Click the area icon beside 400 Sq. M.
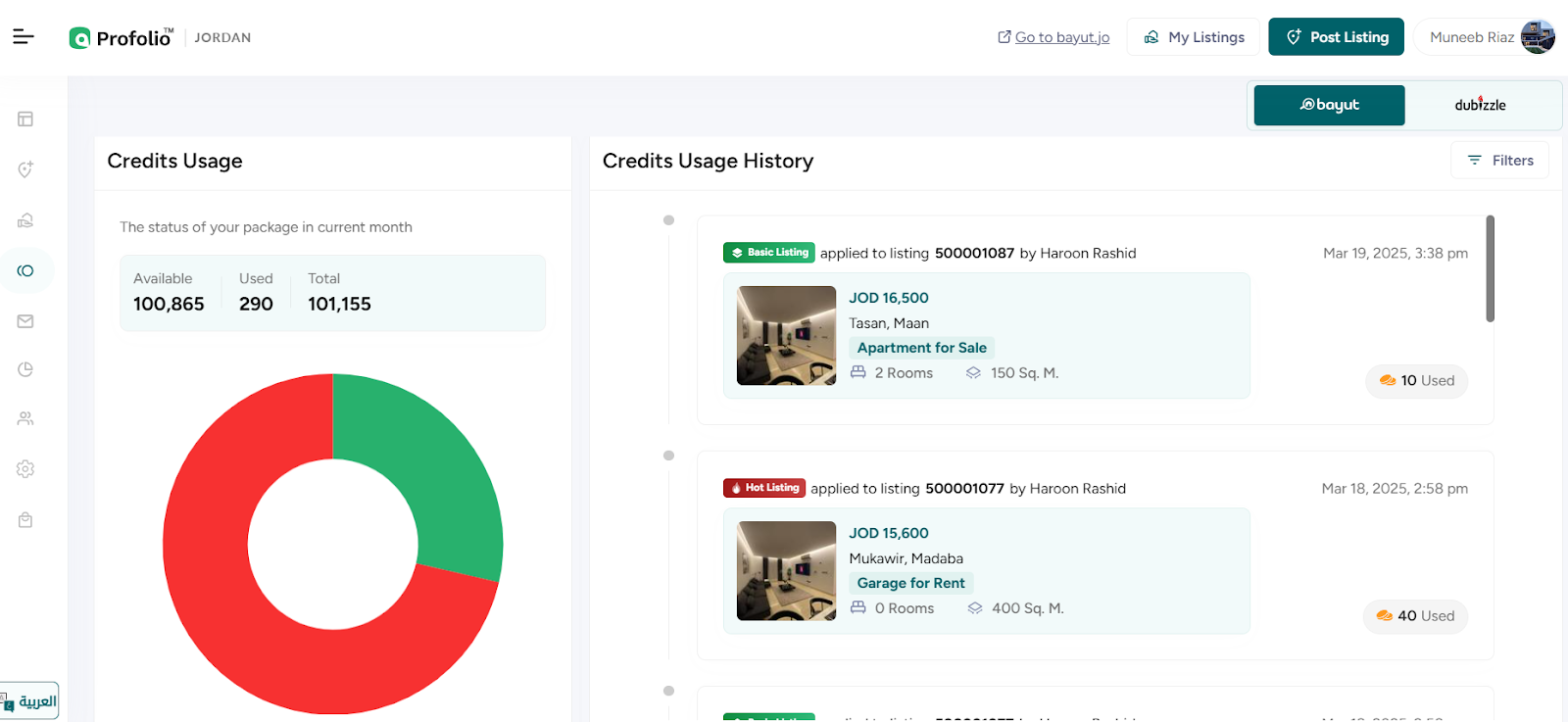 pos(975,607)
